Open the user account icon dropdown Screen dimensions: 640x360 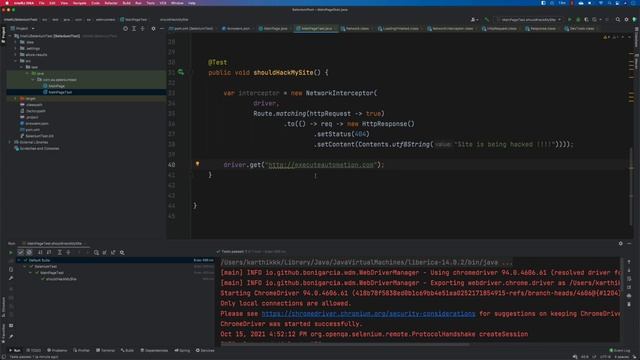tap(474, 19)
